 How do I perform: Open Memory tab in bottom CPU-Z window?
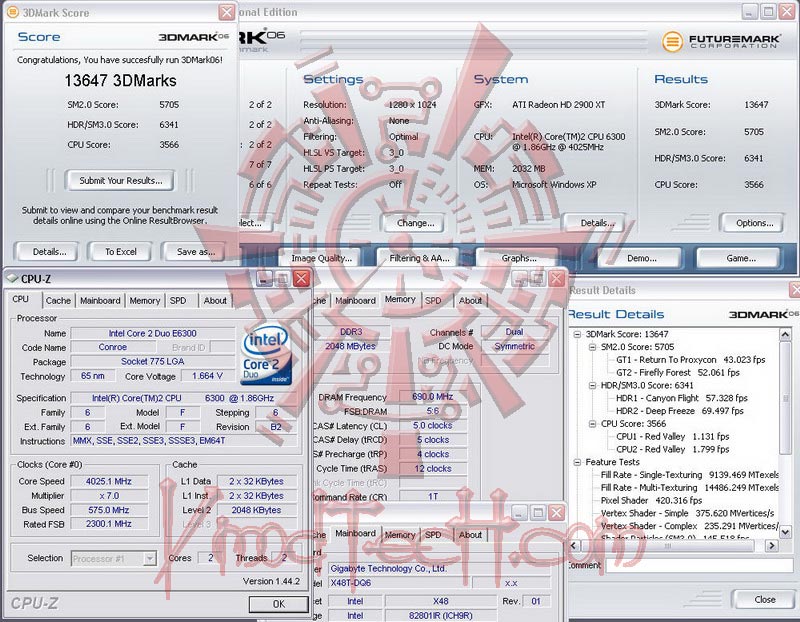point(399,535)
